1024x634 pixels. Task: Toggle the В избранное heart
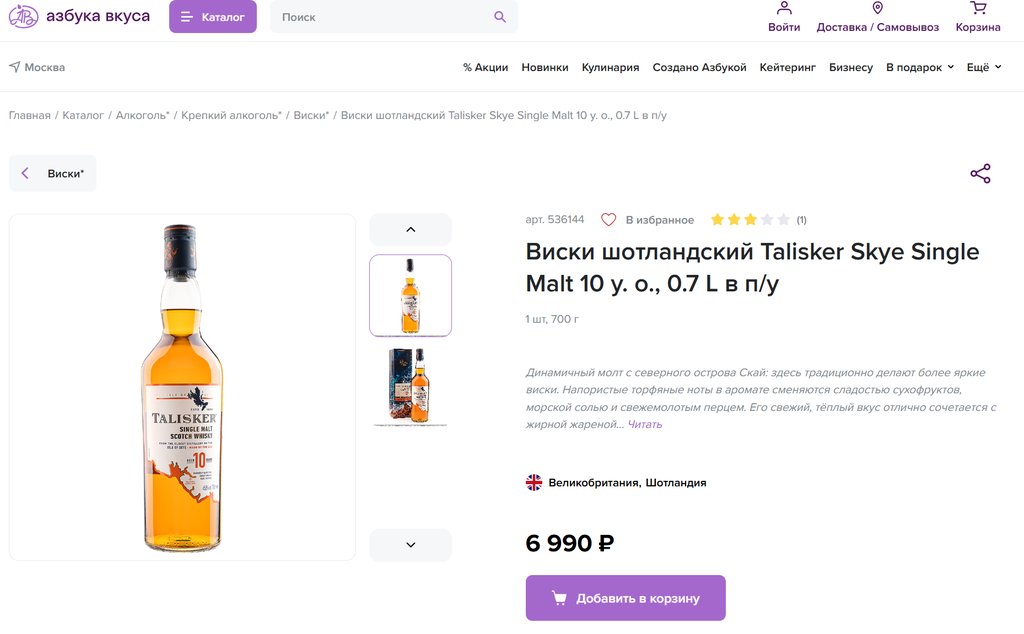(608, 219)
